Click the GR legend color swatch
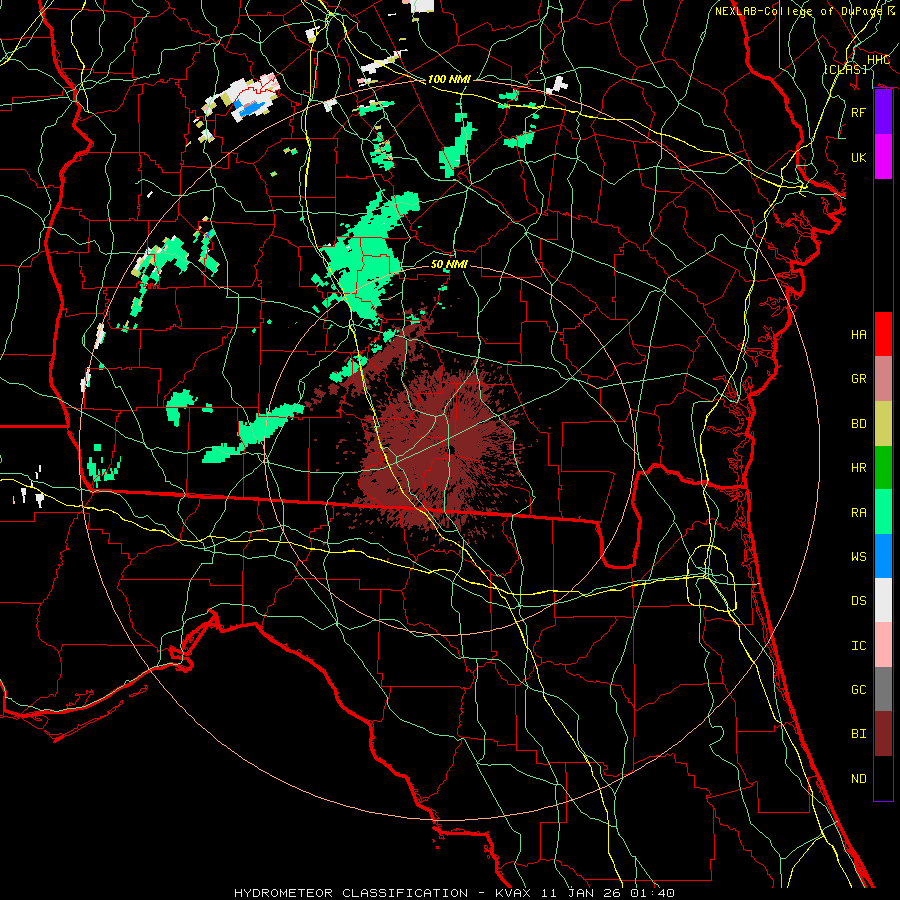The image size is (900, 900). [883, 378]
